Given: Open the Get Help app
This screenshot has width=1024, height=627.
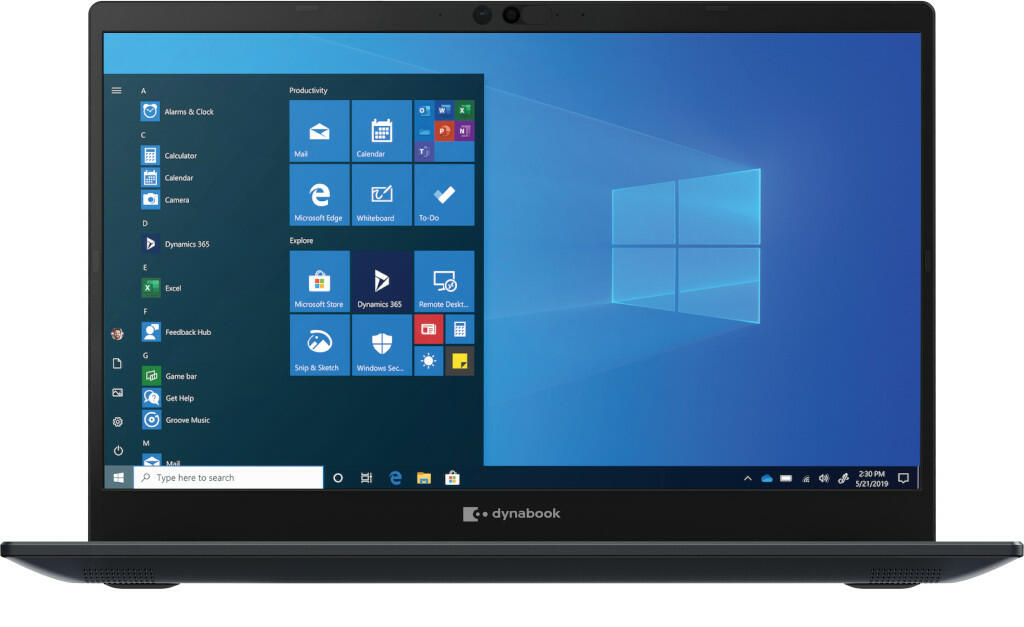Looking at the screenshot, I should coord(168,398).
